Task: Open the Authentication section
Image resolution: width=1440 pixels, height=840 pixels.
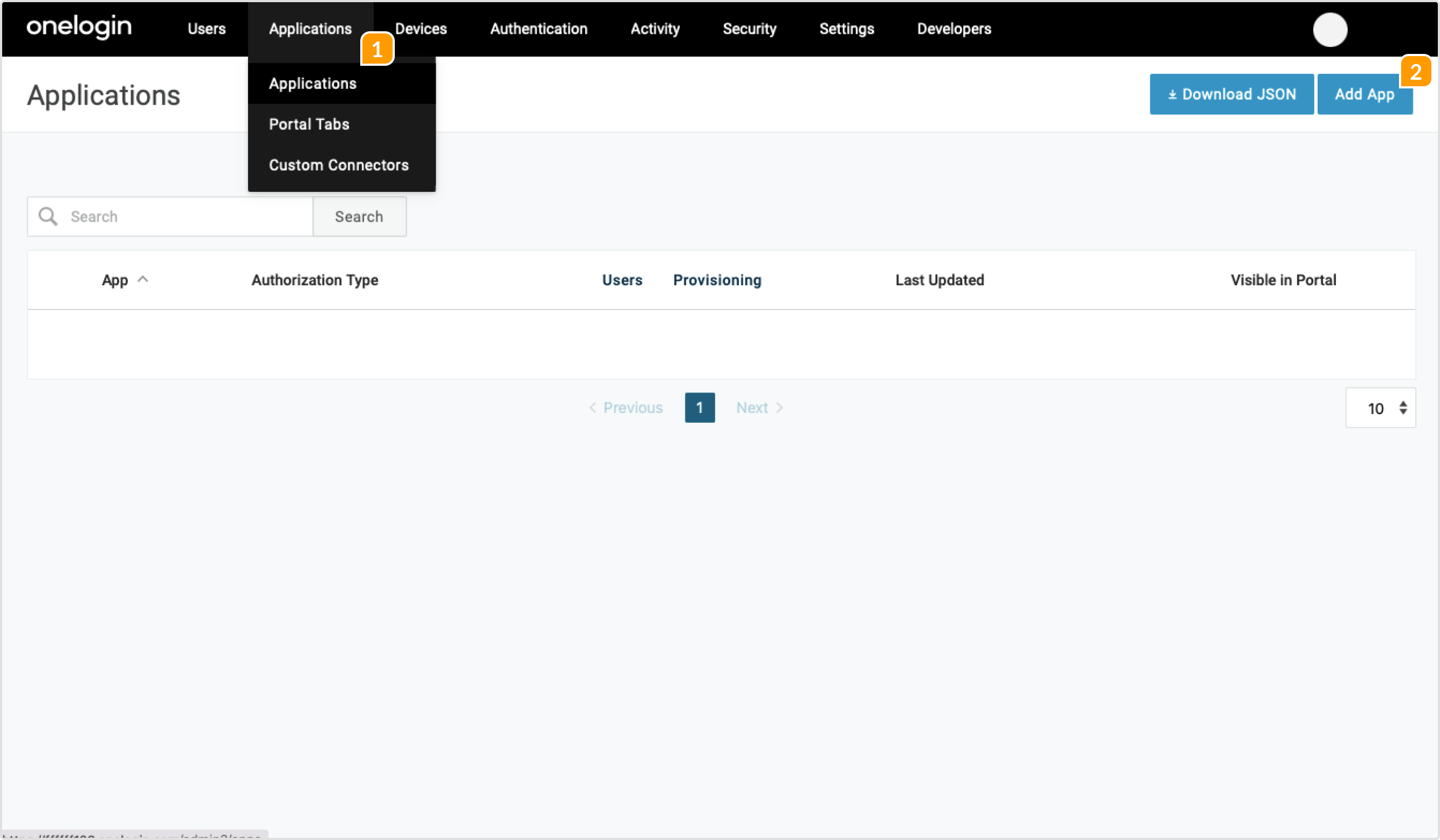Action: (x=538, y=29)
